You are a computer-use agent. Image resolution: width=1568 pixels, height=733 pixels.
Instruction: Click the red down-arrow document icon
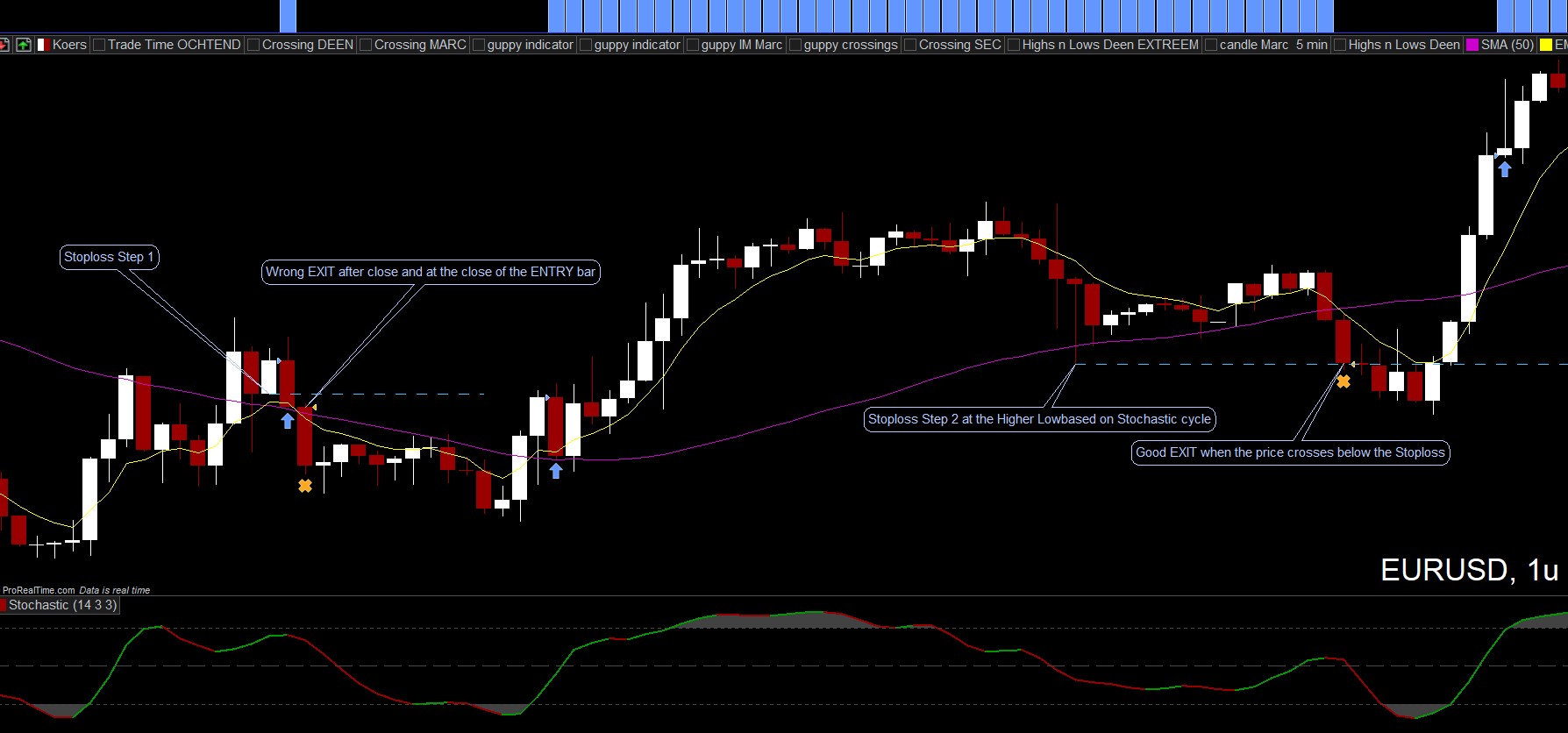[4, 45]
